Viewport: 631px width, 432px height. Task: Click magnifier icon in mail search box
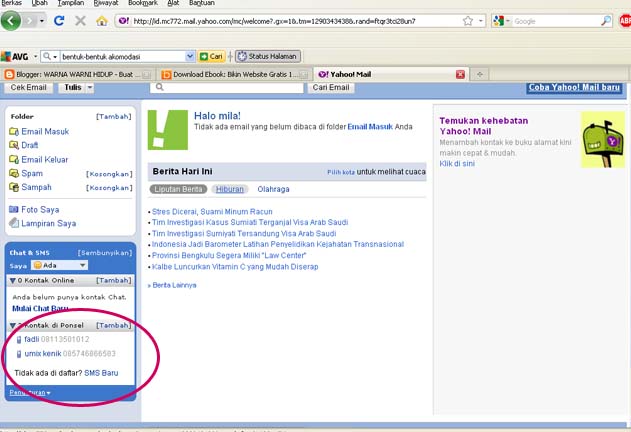[160, 87]
